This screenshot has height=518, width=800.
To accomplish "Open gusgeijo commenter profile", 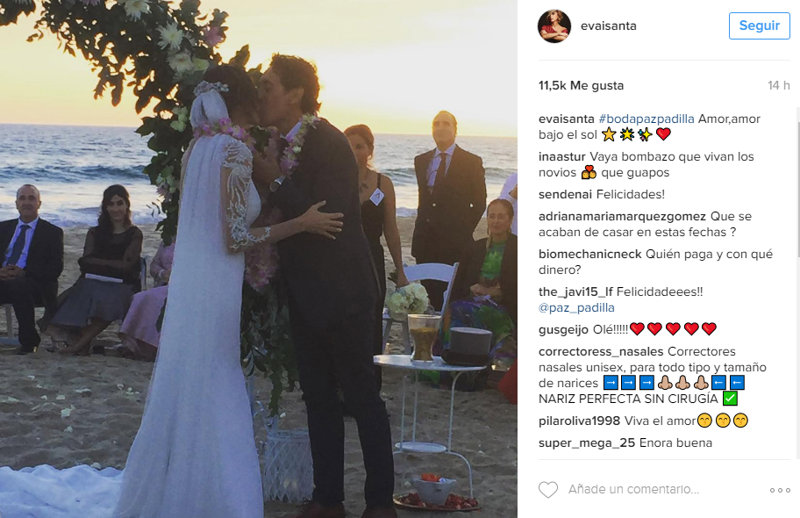I will coord(563,330).
